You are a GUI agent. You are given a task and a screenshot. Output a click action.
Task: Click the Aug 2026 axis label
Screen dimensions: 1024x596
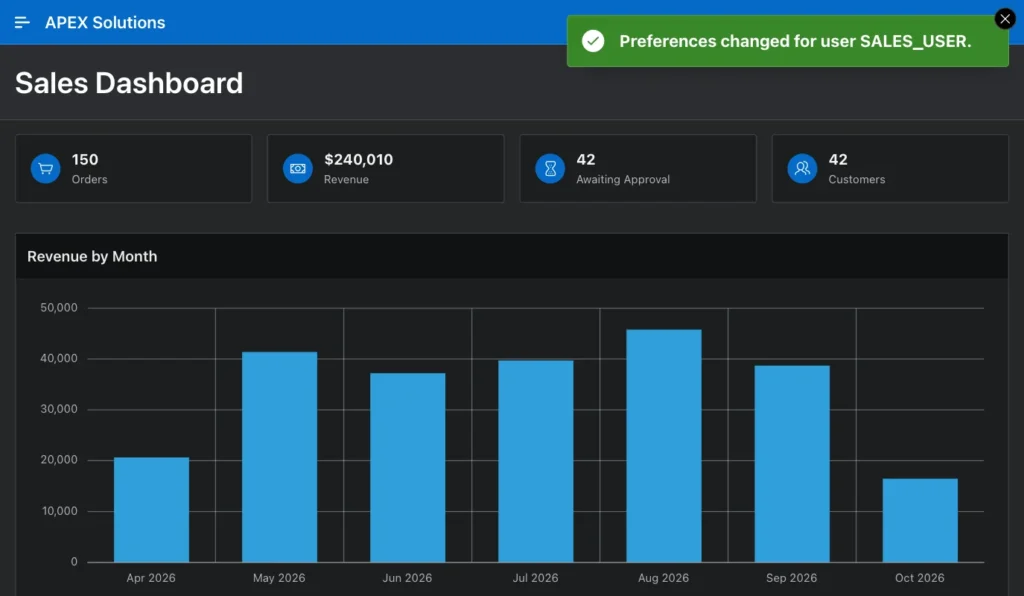[664, 578]
